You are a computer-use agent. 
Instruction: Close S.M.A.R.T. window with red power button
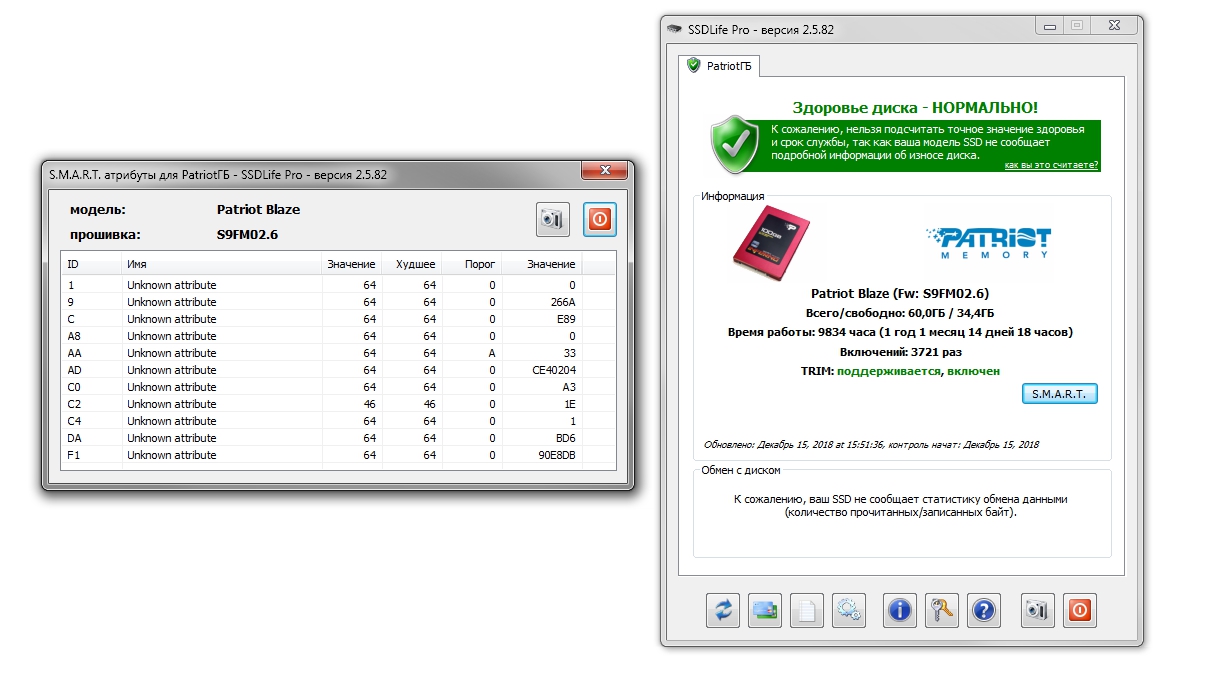tap(600, 219)
